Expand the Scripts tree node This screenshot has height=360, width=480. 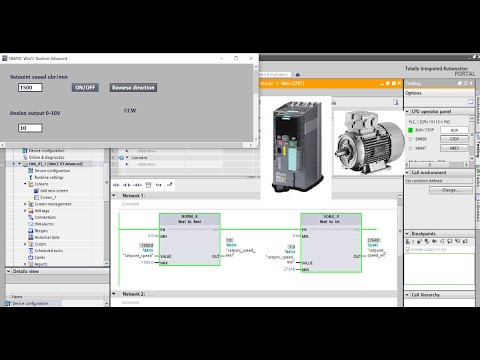tap(25, 244)
